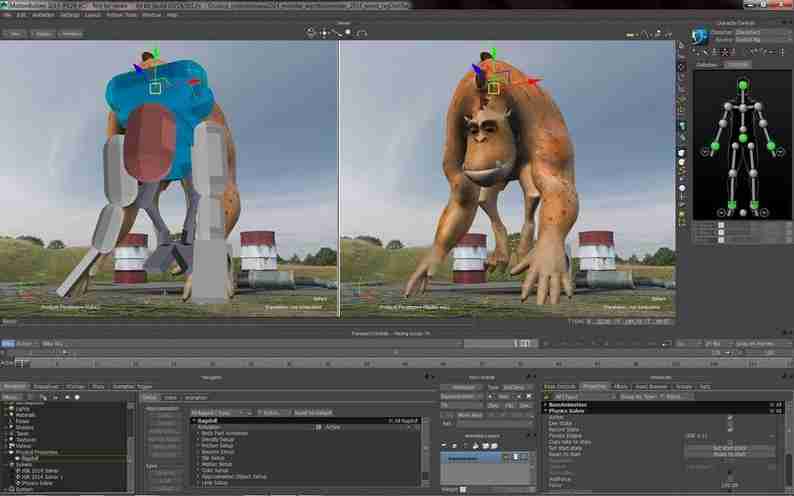Click the head effector on character representation
Image resolution: width=794 pixels, height=496 pixels.
(742, 85)
